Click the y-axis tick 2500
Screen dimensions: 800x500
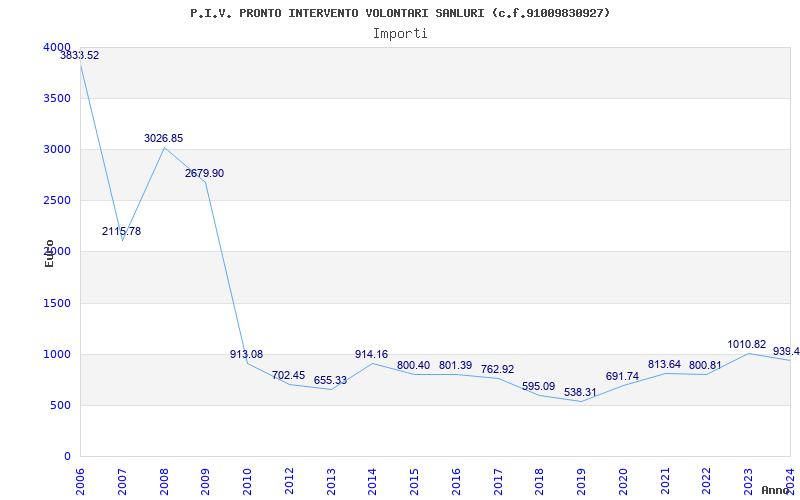55,201
